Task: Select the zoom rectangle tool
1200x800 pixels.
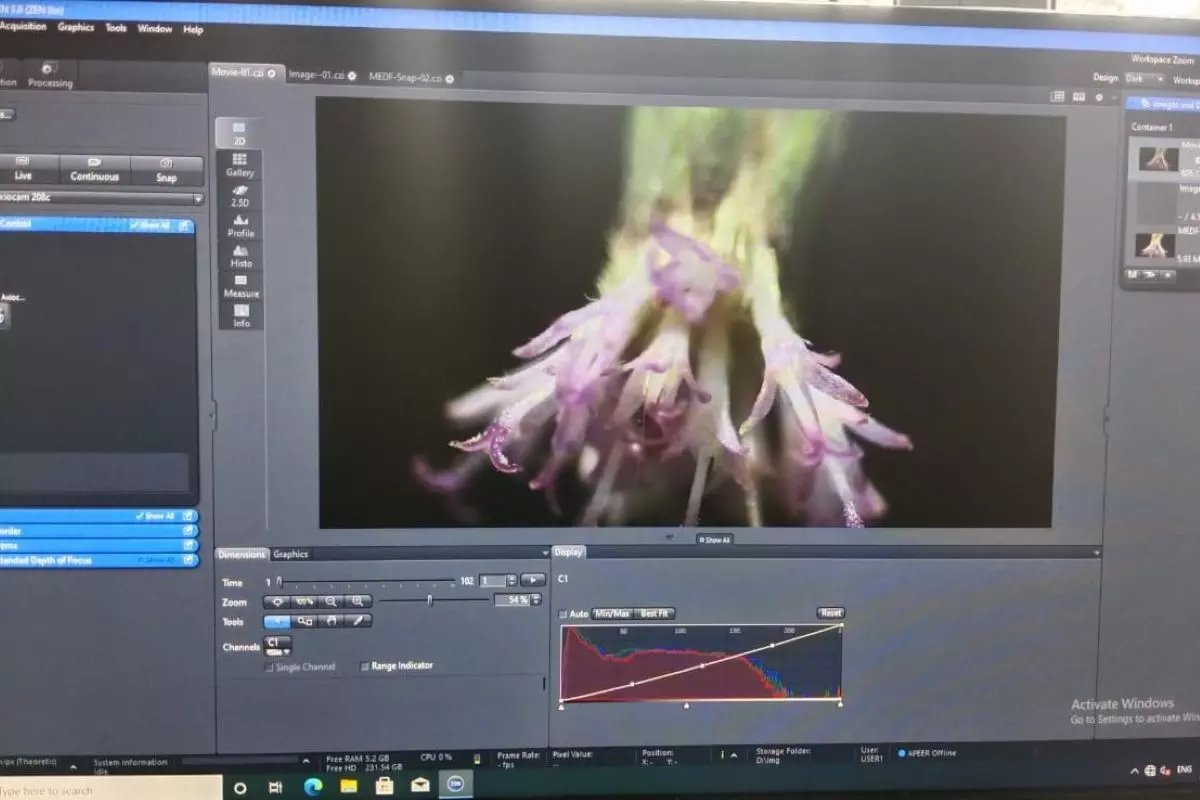Action: point(304,621)
